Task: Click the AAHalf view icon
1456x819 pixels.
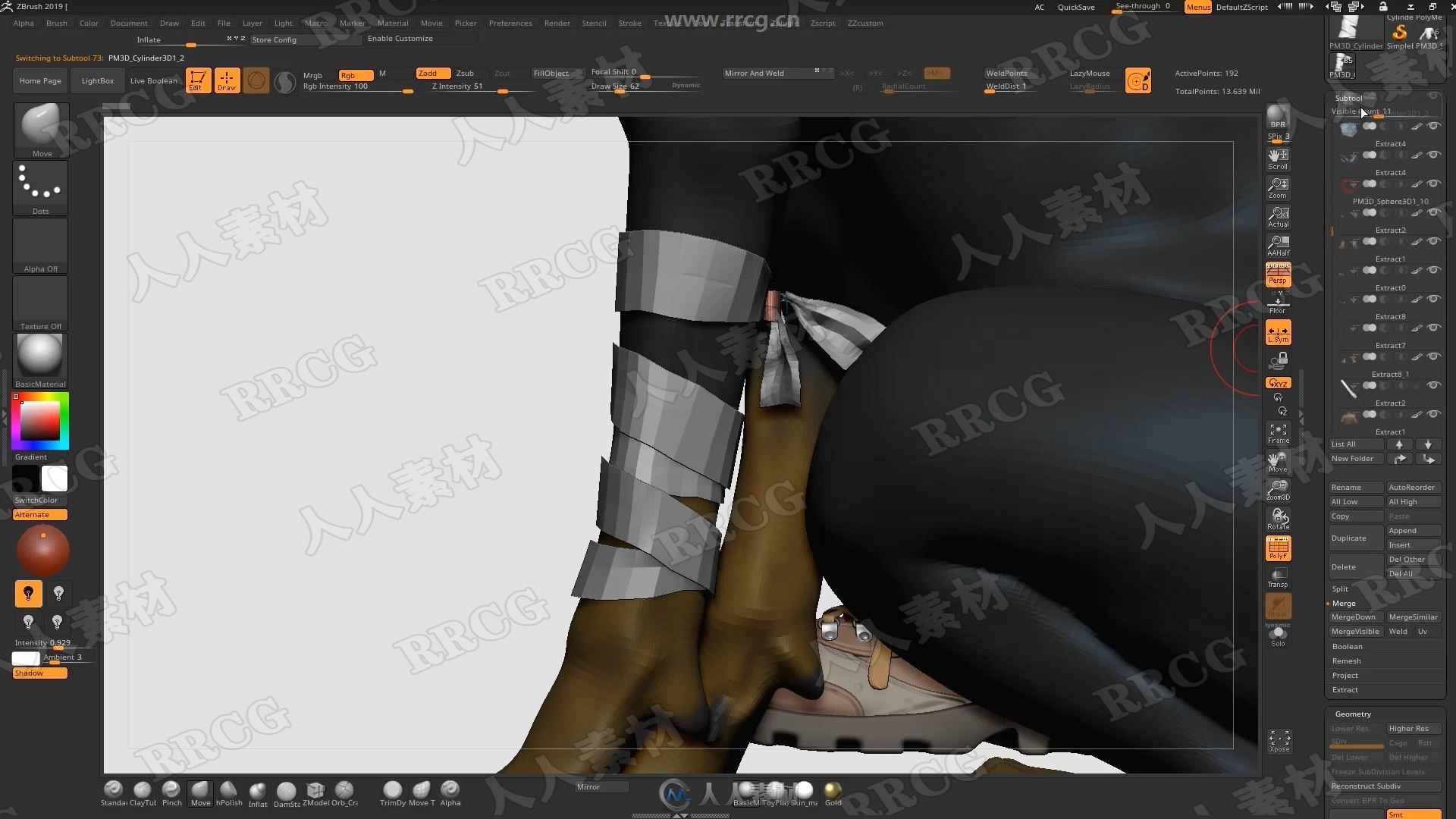Action: 1278,246
